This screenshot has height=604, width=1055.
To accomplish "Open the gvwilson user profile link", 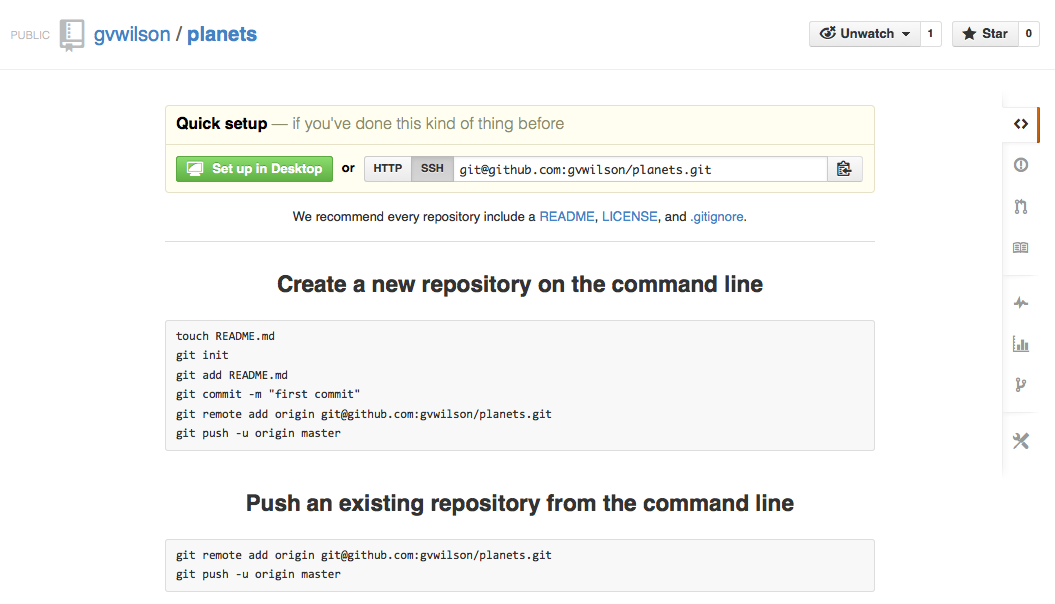I will click(x=132, y=34).
